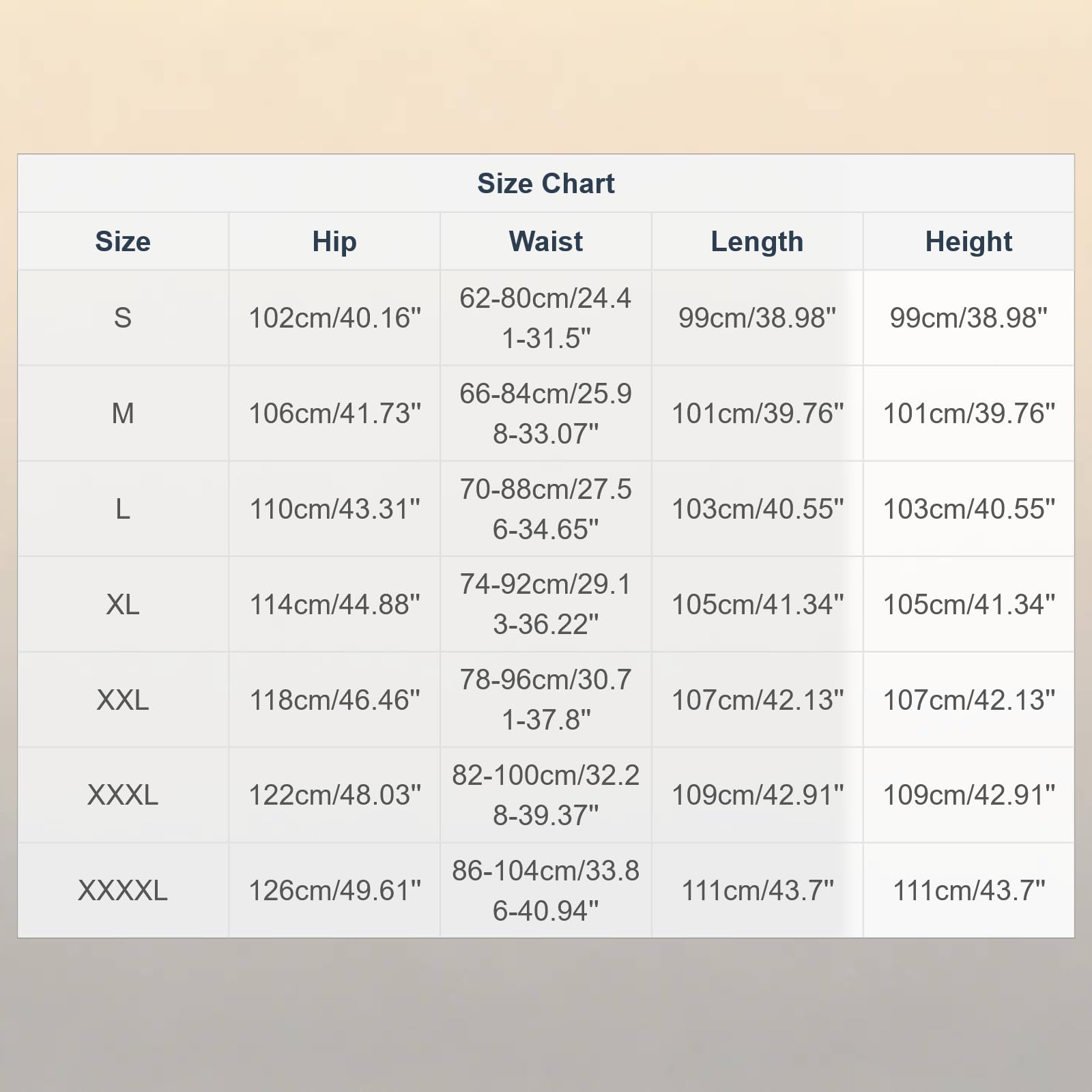
Task: Click the XXXXL size row label
Action: (x=123, y=891)
